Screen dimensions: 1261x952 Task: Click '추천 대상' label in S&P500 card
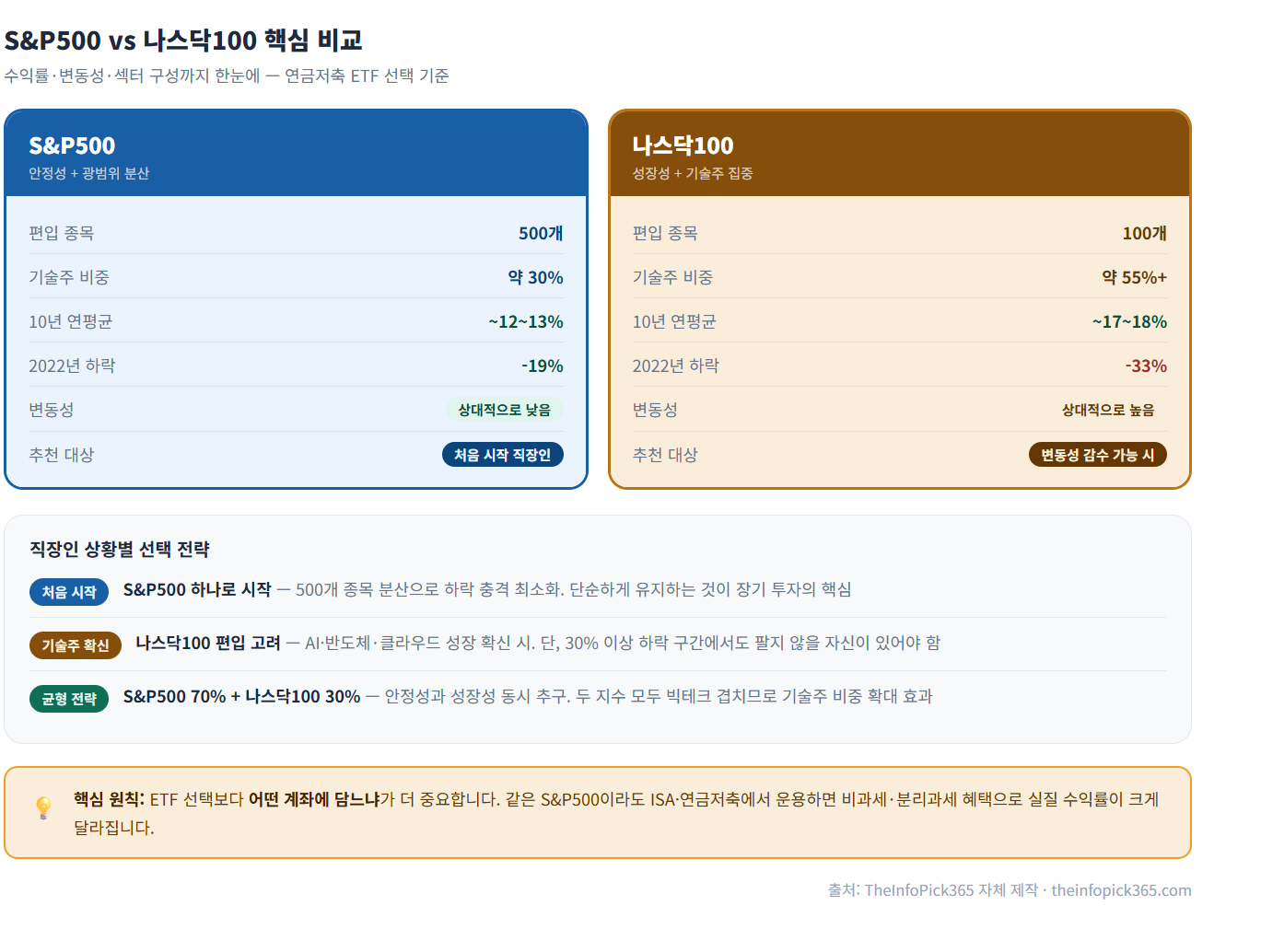coord(61,455)
